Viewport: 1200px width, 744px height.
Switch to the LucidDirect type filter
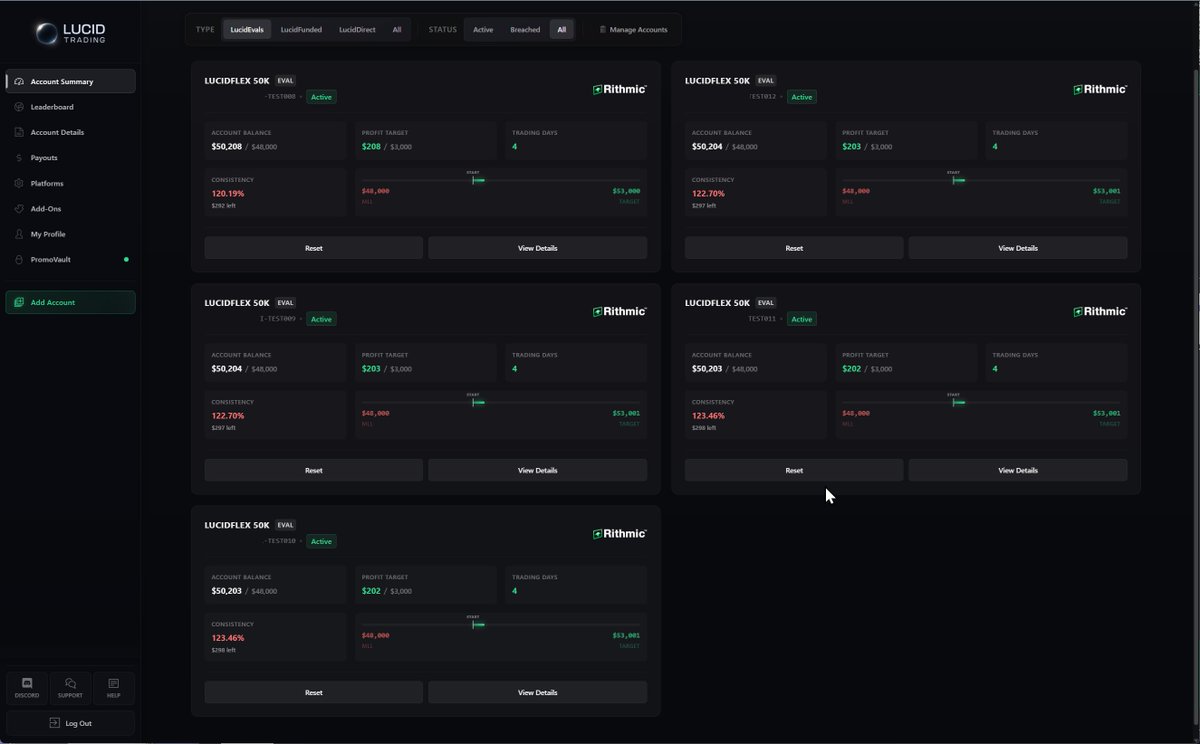pyautogui.click(x=357, y=30)
